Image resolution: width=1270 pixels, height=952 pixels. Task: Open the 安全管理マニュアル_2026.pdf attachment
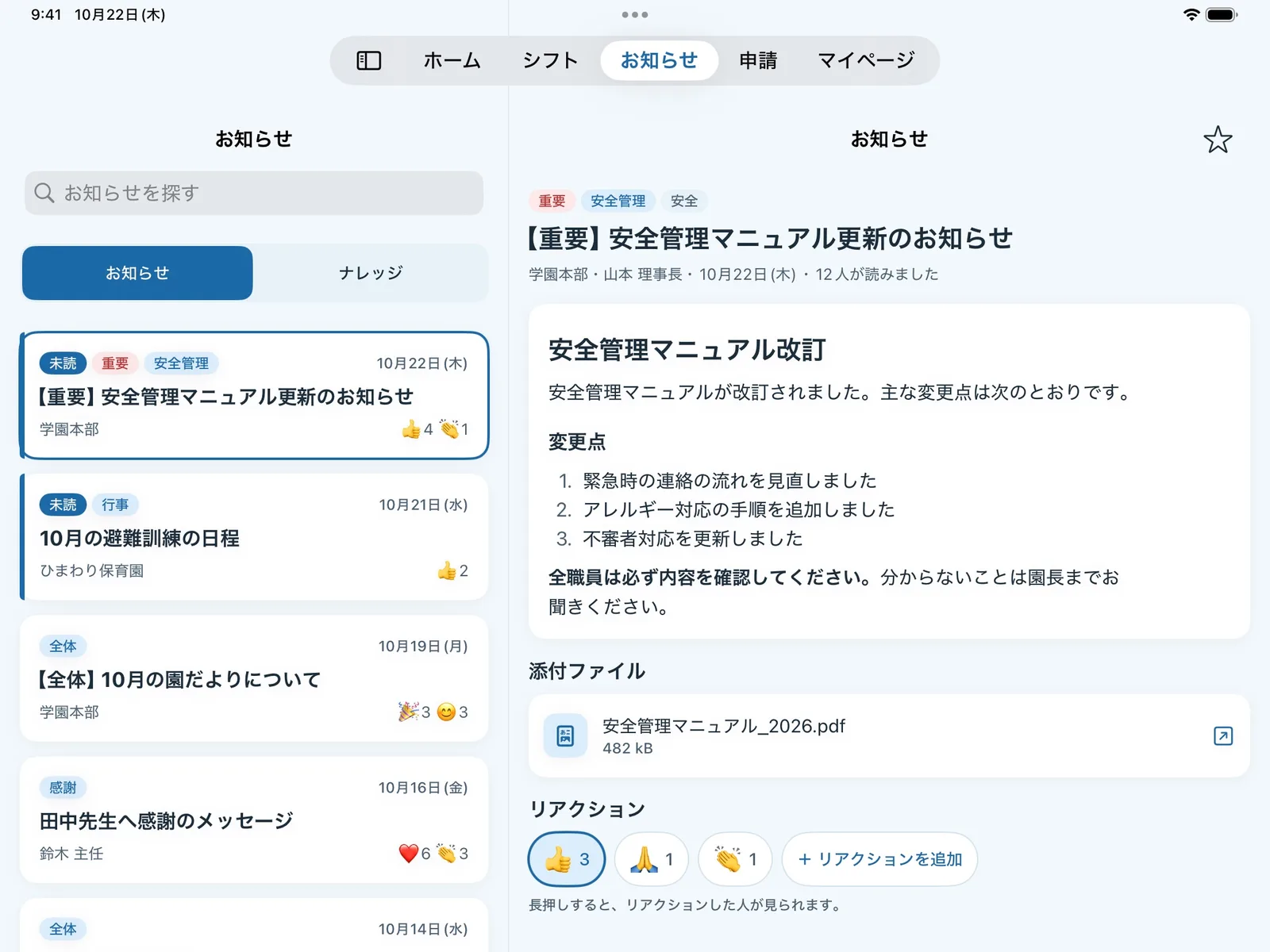889,736
